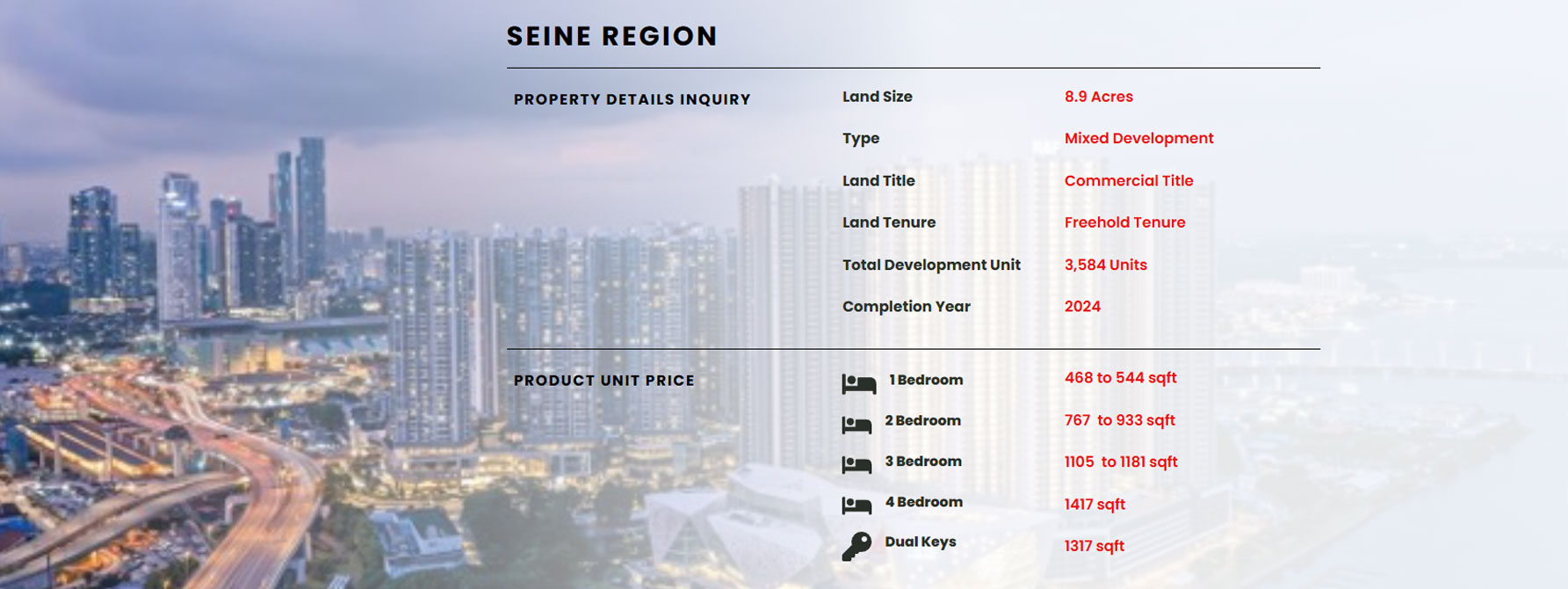
Task: Click the Commercial Title value
Action: [1128, 180]
